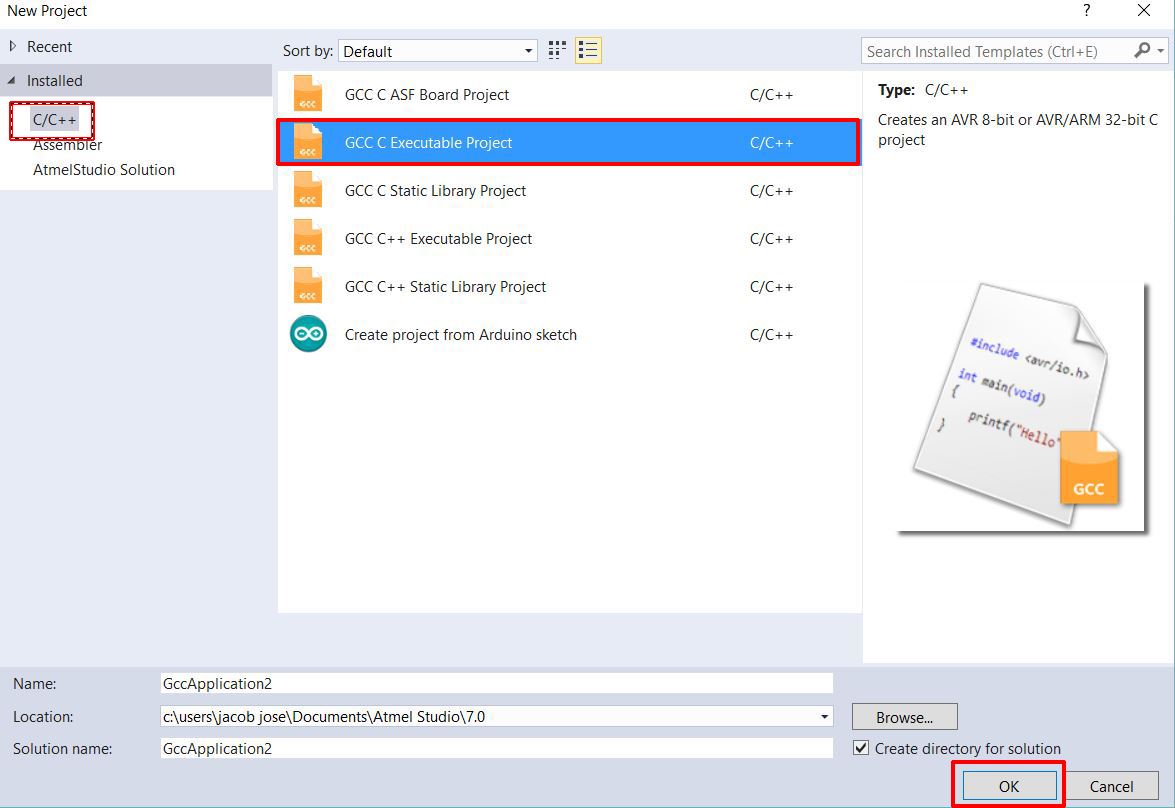Select GCC C Executable Project template
The image size is (1175, 808).
click(x=570, y=142)
